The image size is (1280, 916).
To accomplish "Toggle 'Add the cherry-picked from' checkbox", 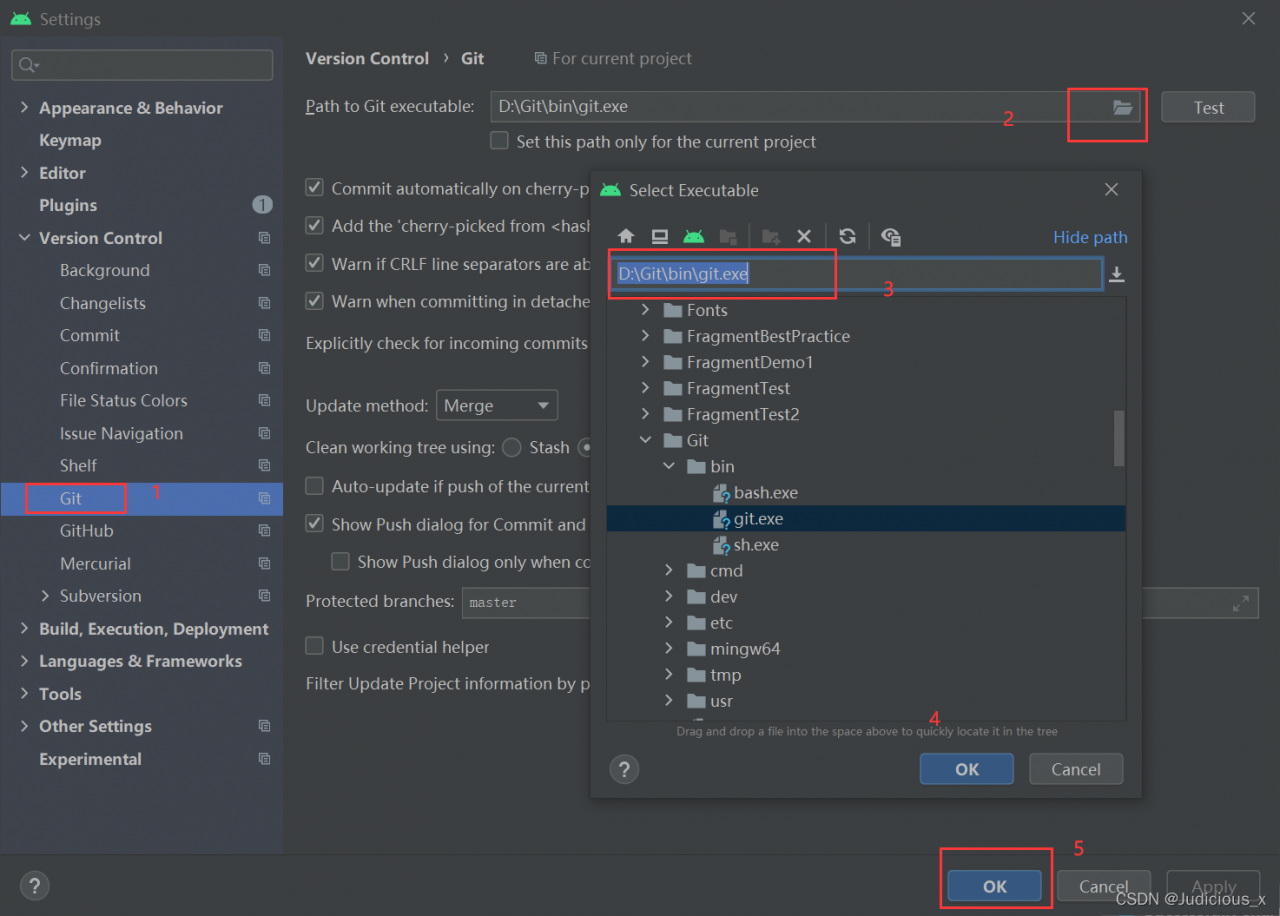I will coord(314,226).
